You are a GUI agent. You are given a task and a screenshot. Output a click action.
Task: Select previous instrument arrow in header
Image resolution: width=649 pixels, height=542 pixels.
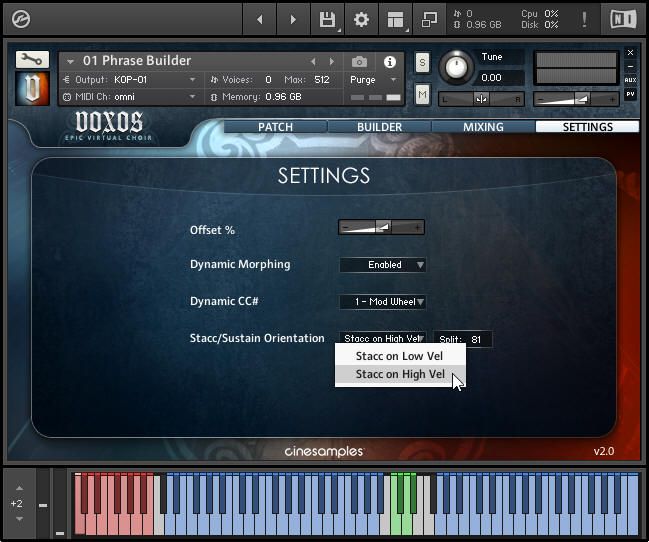point(313,62)
